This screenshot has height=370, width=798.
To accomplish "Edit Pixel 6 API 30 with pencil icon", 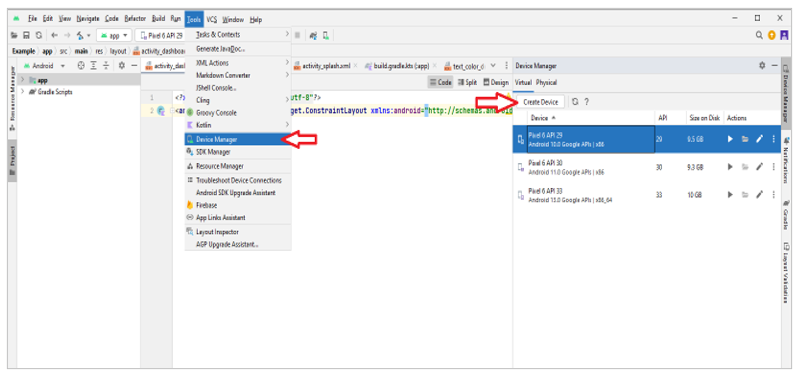I will 759,166.
